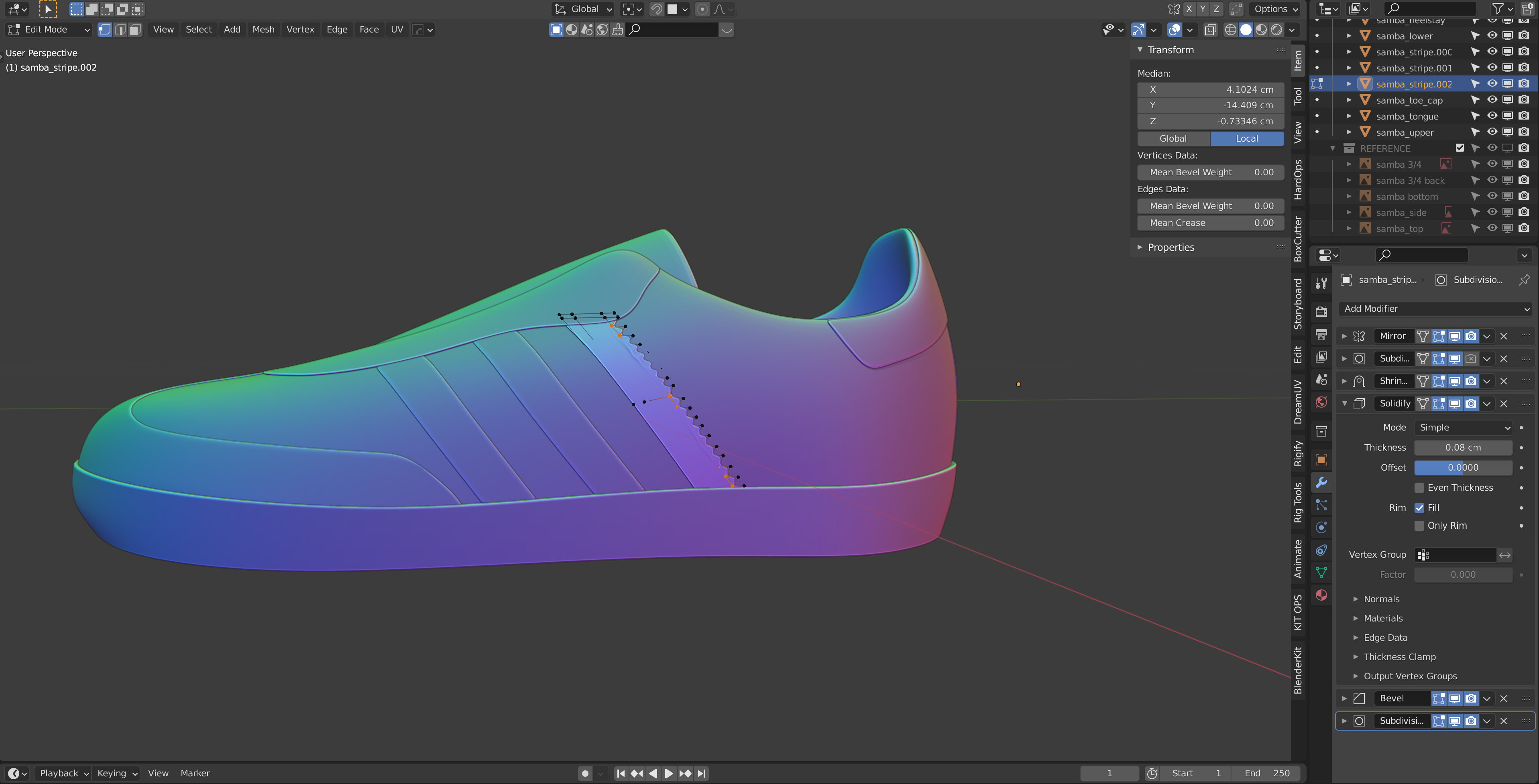
Task: Switch to edge select mode
Action: pyautogui.click(x=120, y=29)
